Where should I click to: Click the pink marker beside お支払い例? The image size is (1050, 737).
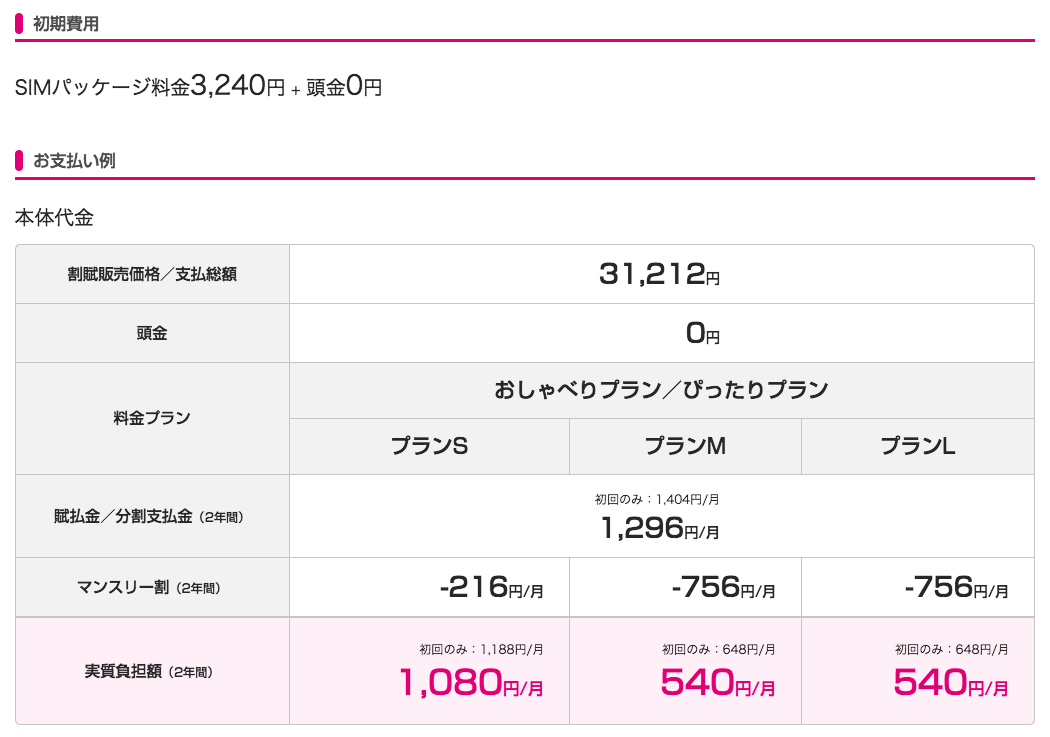coord(19,161)
